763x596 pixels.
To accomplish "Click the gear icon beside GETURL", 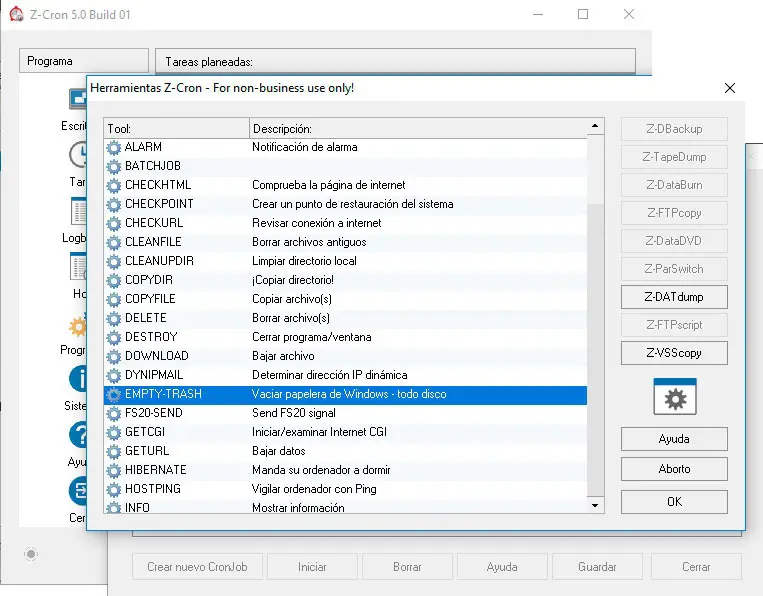I will (113, 451).
